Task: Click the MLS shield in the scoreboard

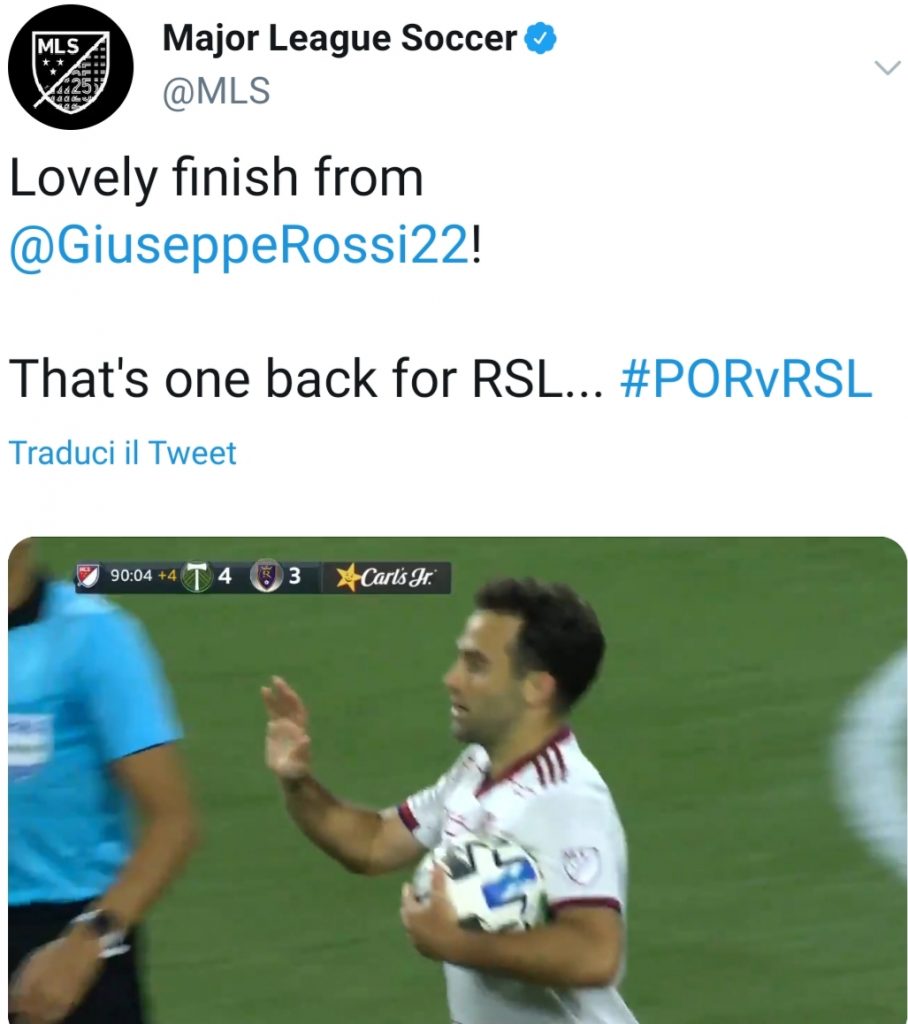Action: 88,575
